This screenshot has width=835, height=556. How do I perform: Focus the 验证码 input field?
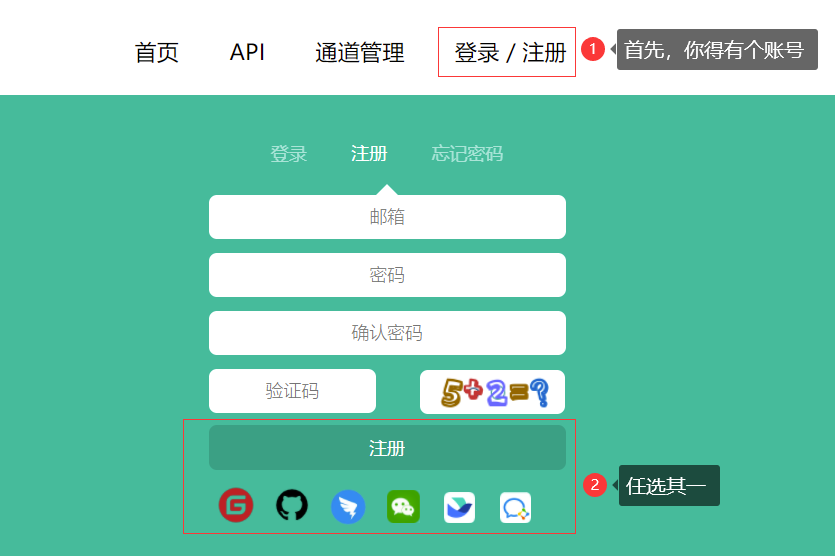[292, 391]
